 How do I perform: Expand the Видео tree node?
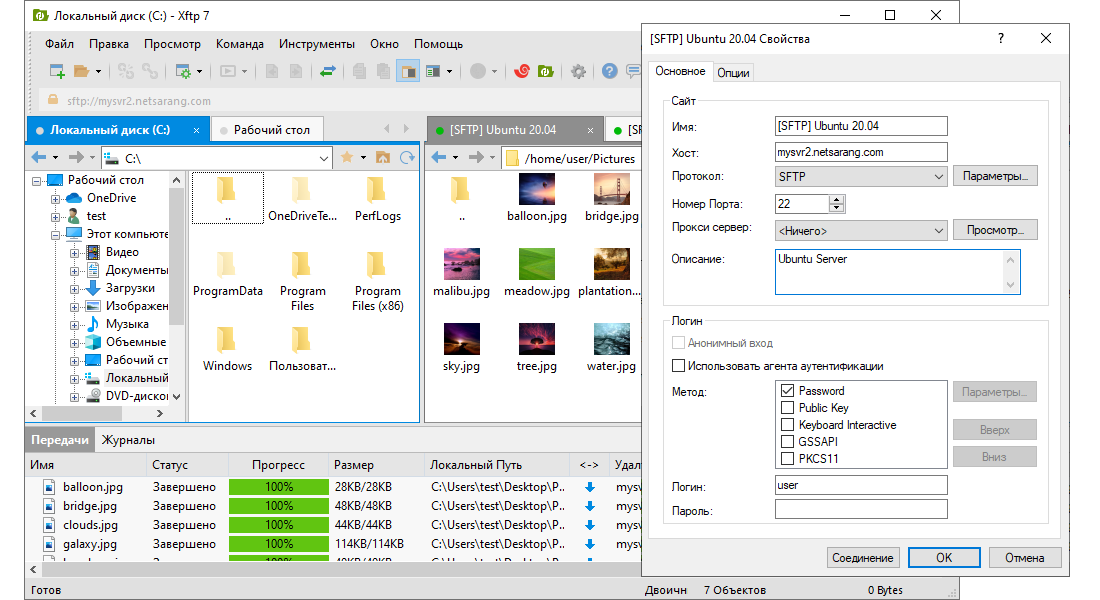point(74,253)
